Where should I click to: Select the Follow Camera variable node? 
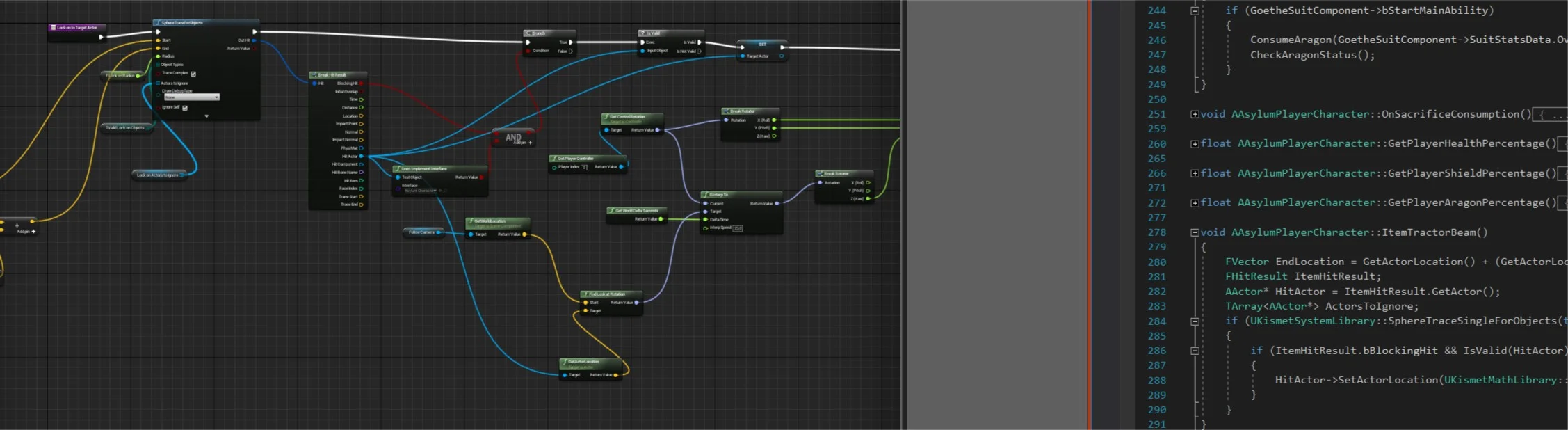point(423,232)
